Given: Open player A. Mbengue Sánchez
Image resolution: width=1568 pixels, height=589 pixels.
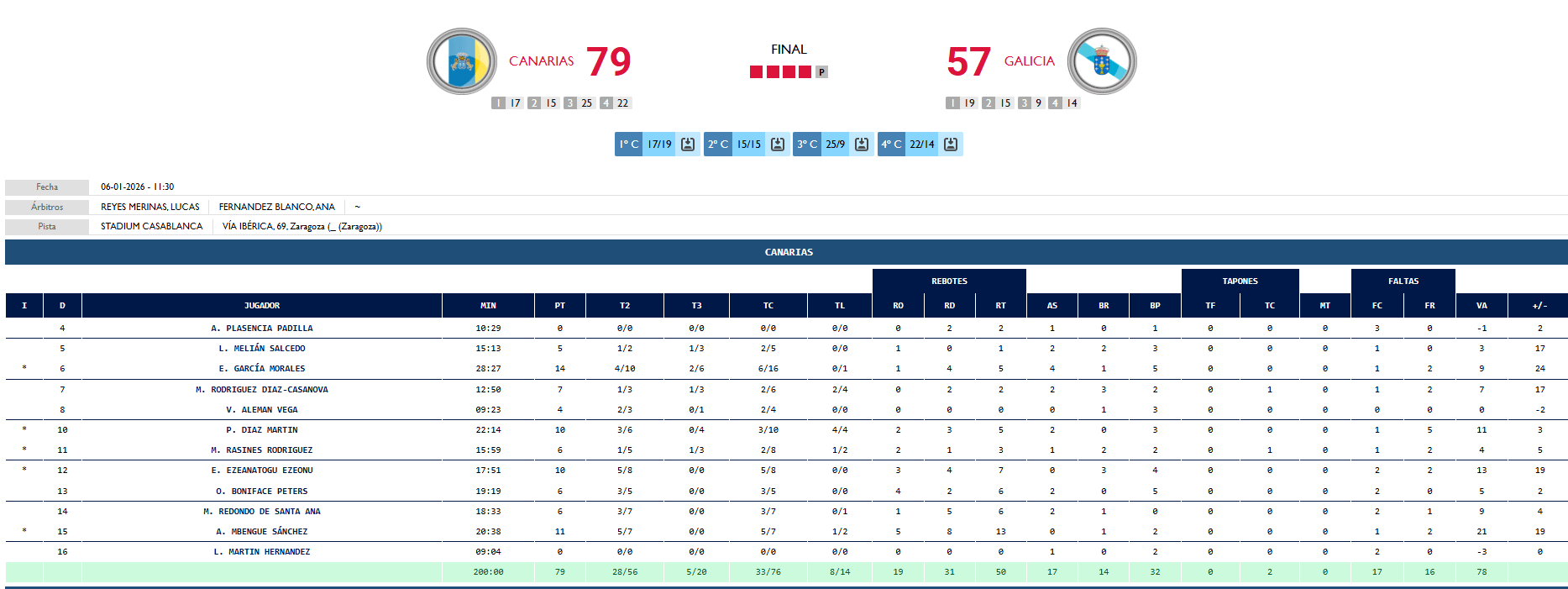Looking at the screenshot, I should (x=262, y=532).
